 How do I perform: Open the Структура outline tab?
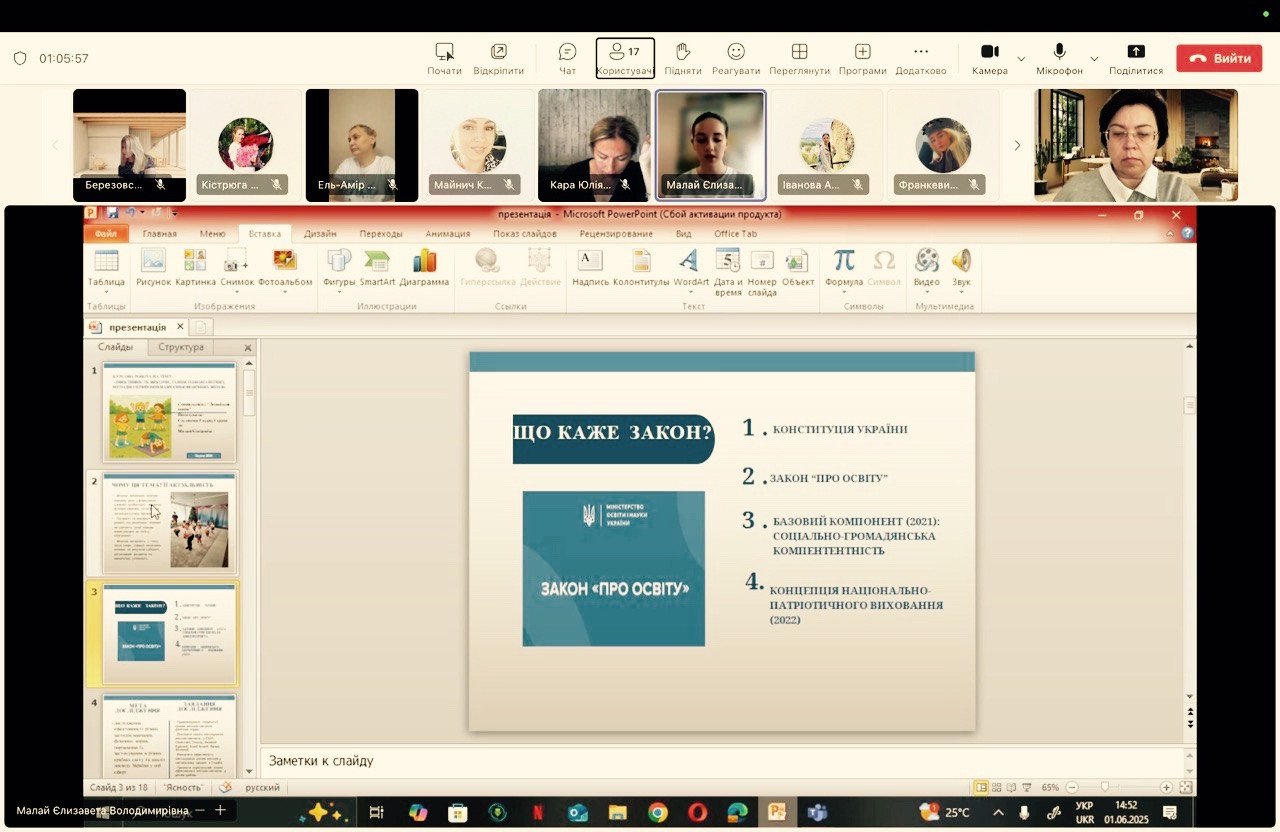(180, 347)
